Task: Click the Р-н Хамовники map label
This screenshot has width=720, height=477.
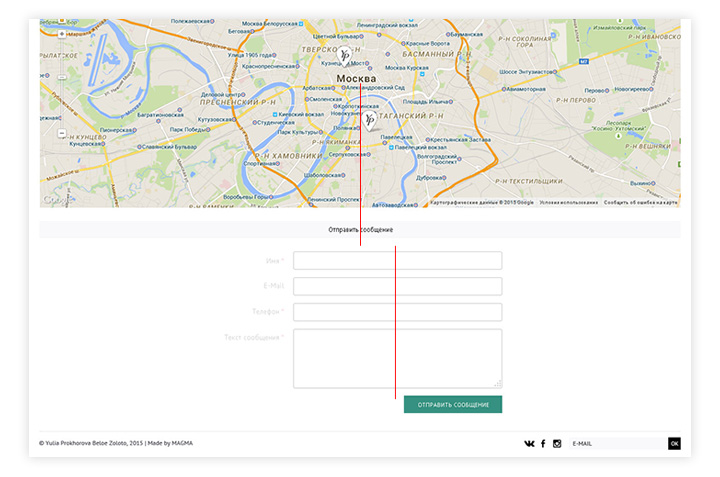Action: click(x=289, y=156)
